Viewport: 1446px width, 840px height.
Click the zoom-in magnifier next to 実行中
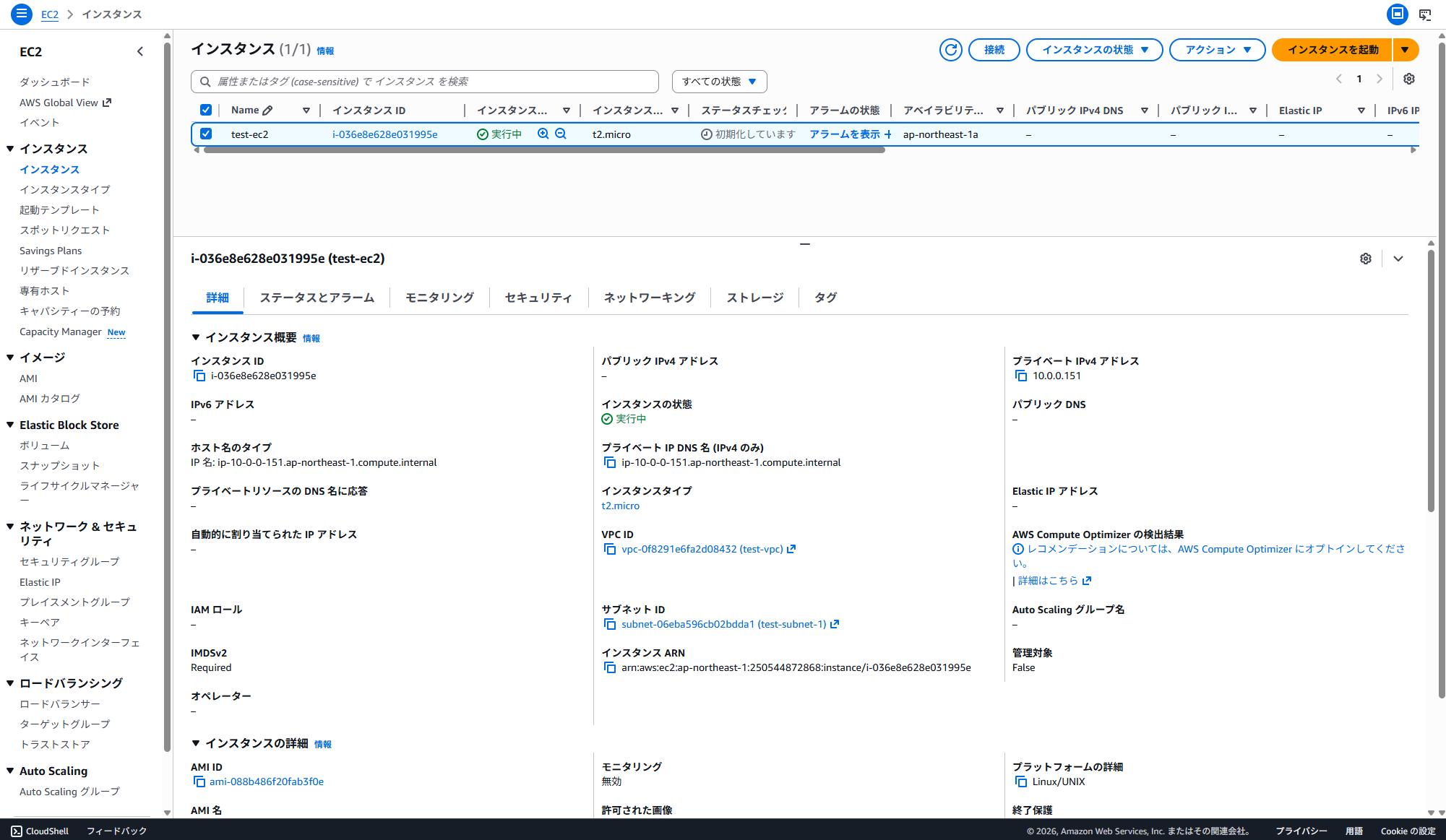543,134
